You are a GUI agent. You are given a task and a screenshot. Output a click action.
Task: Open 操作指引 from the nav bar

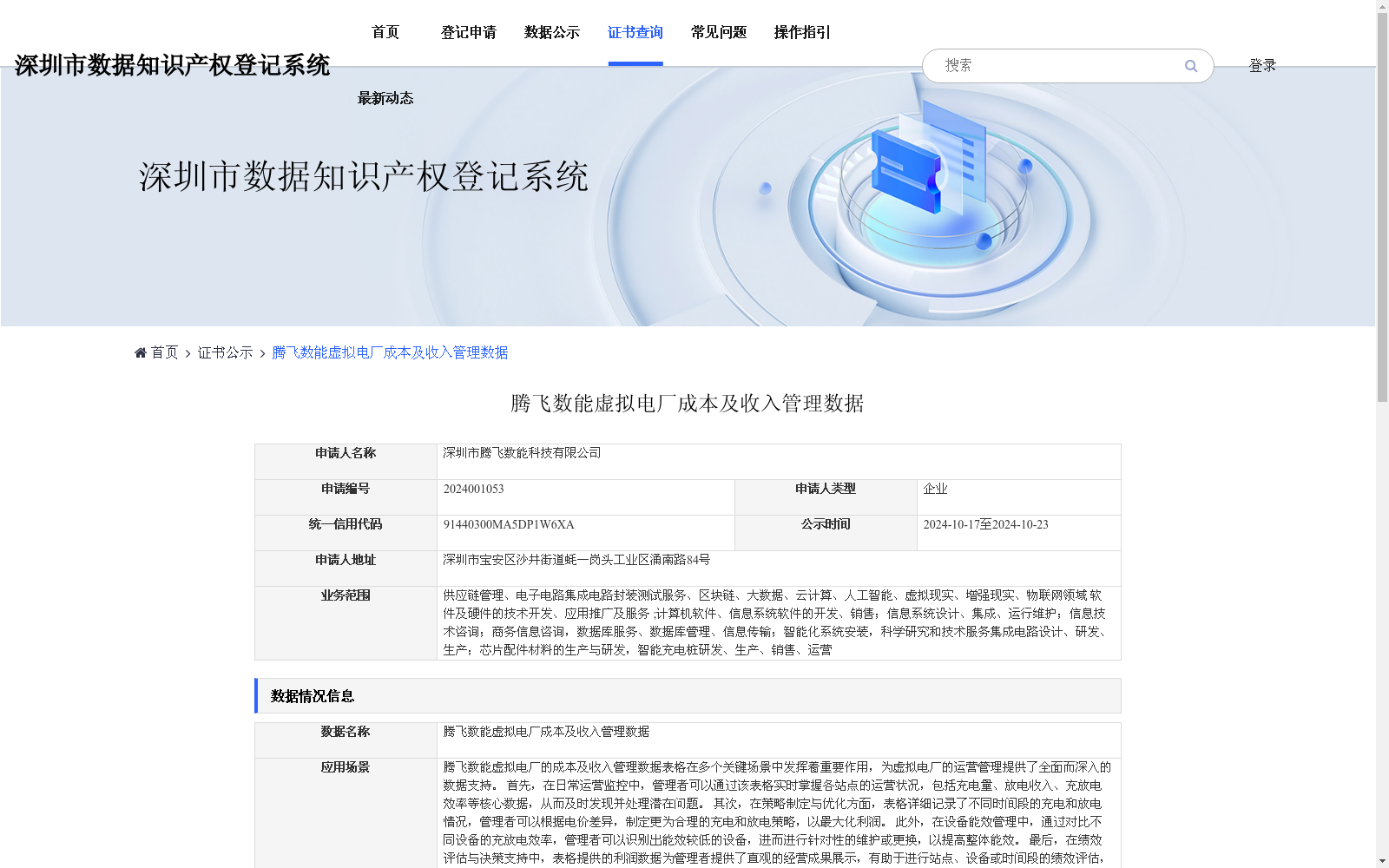pos(802,32)
